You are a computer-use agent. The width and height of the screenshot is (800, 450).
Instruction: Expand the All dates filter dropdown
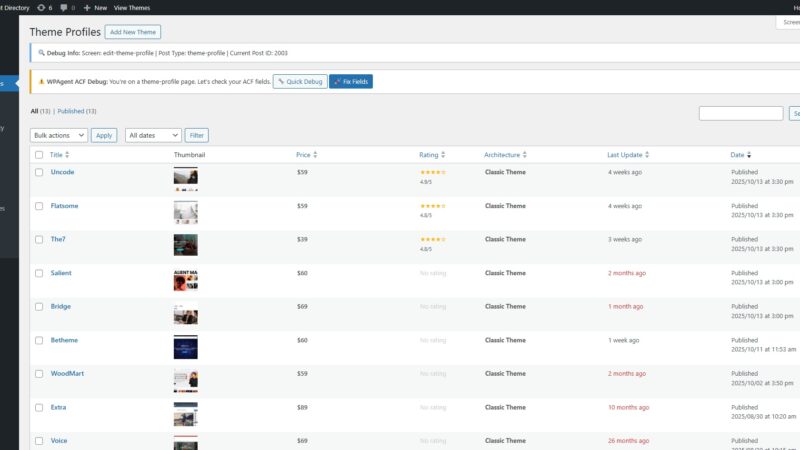click(153, 135)
